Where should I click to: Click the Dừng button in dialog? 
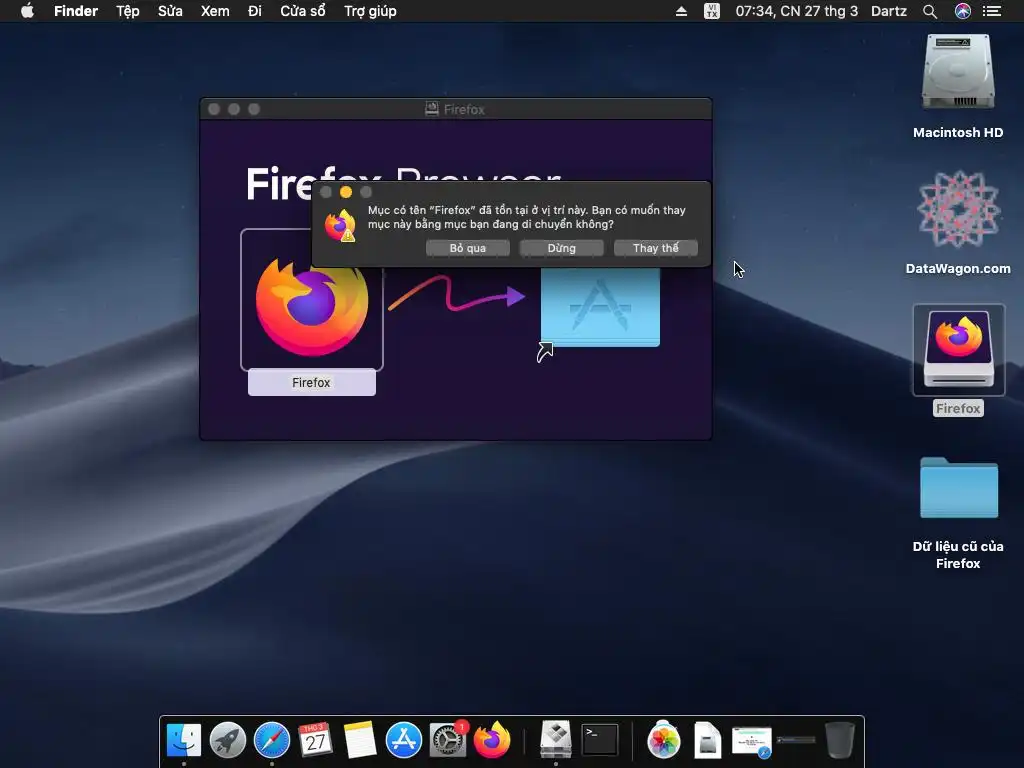pyautogui.click(x=562, y=248)
